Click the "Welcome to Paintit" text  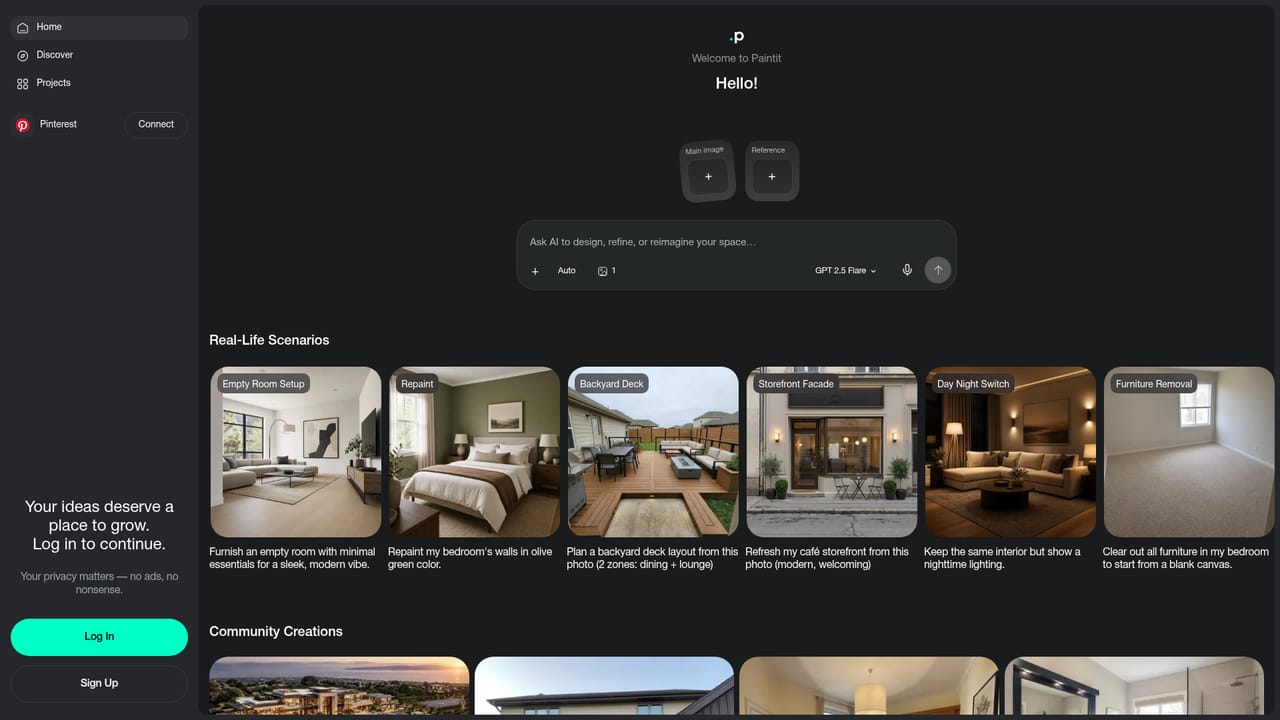point(737,59)
